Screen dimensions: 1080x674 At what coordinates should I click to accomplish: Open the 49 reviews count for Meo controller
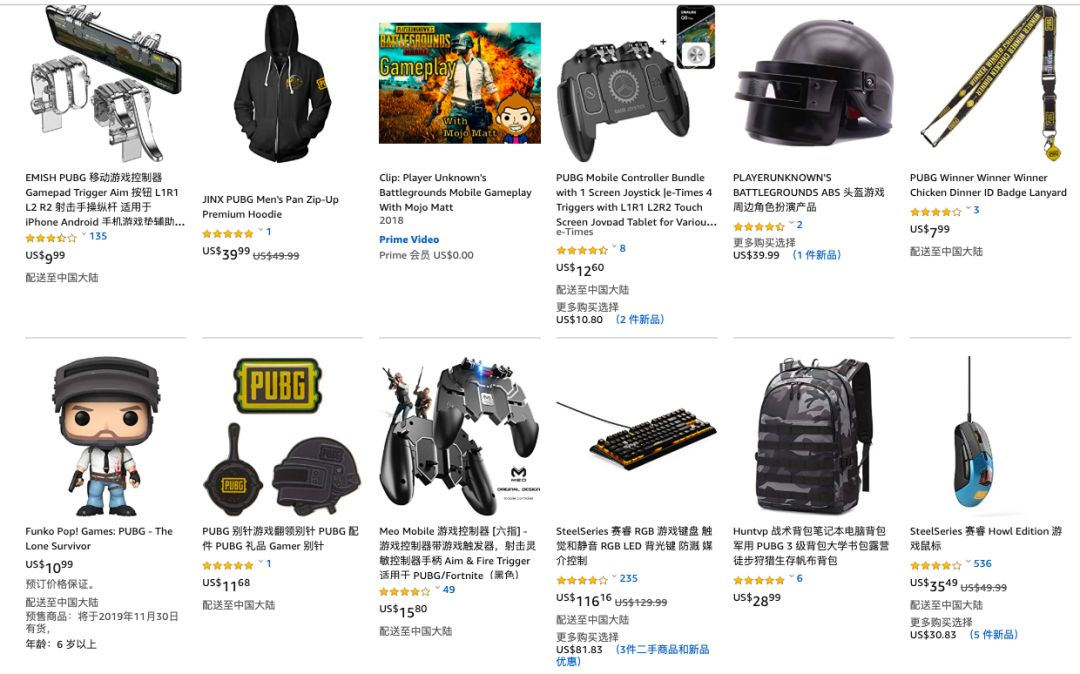point(448,590)
